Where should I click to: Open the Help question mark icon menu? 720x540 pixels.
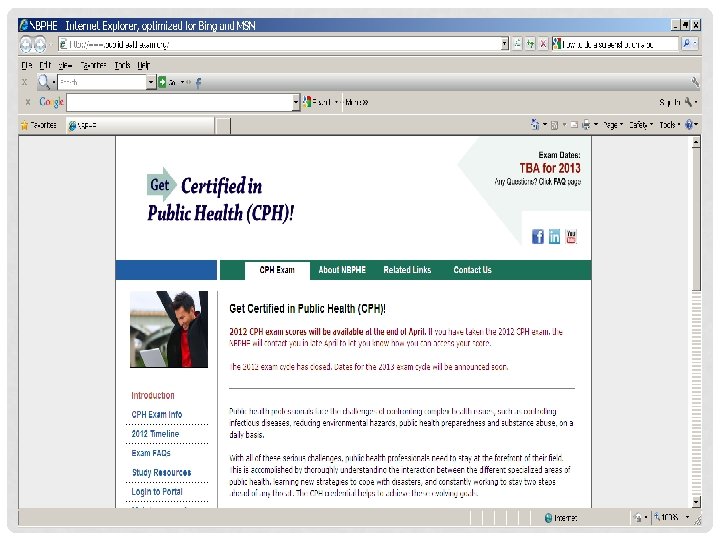pos(689,124)
